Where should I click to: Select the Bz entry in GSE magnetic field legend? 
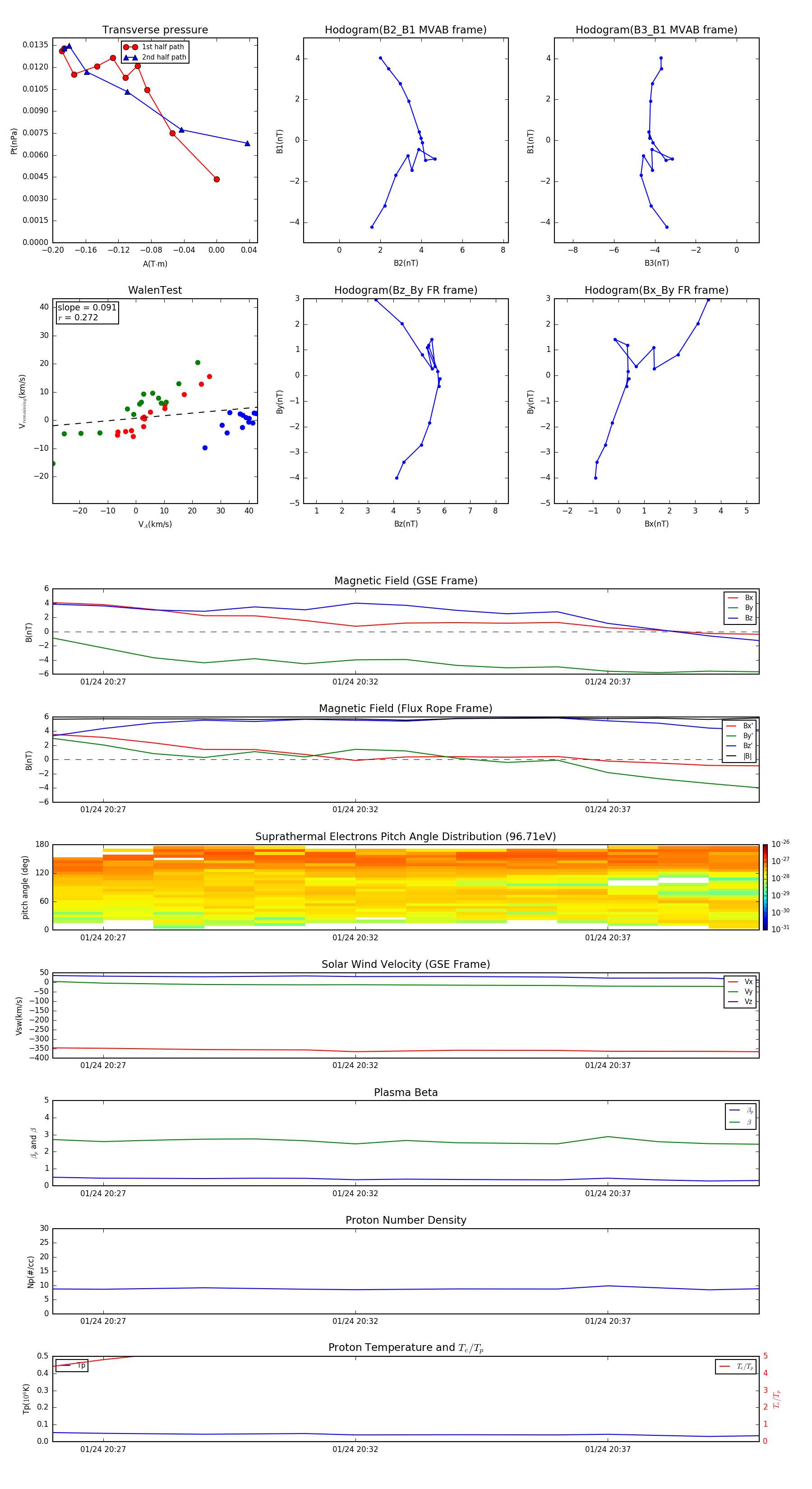tap(740, 618)
